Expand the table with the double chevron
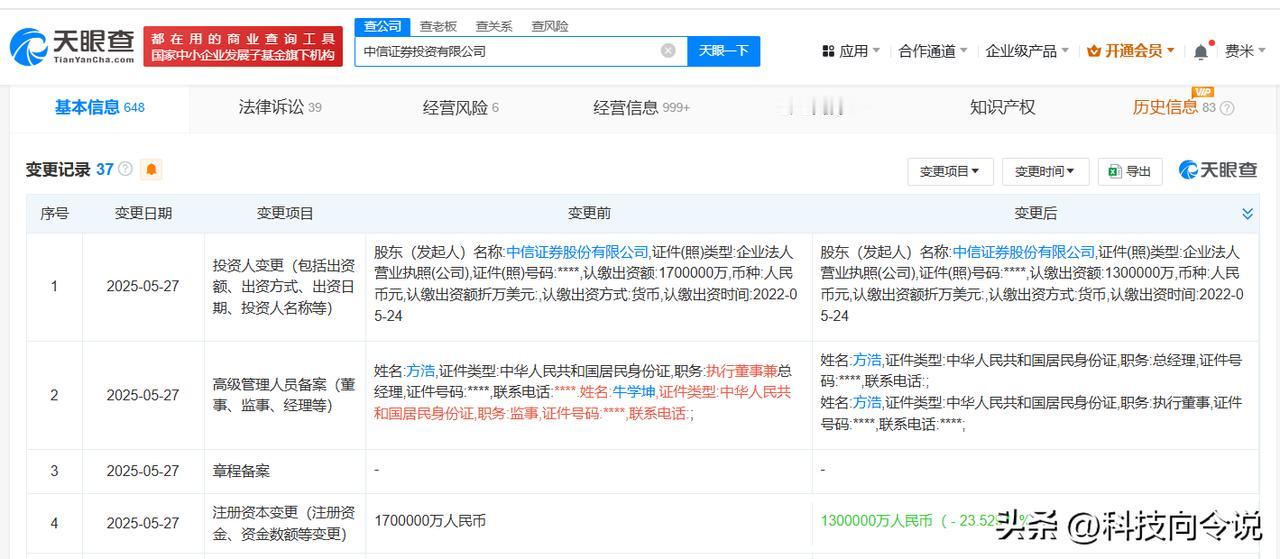Screen dimensions: 1280x559 (1247, 213)
